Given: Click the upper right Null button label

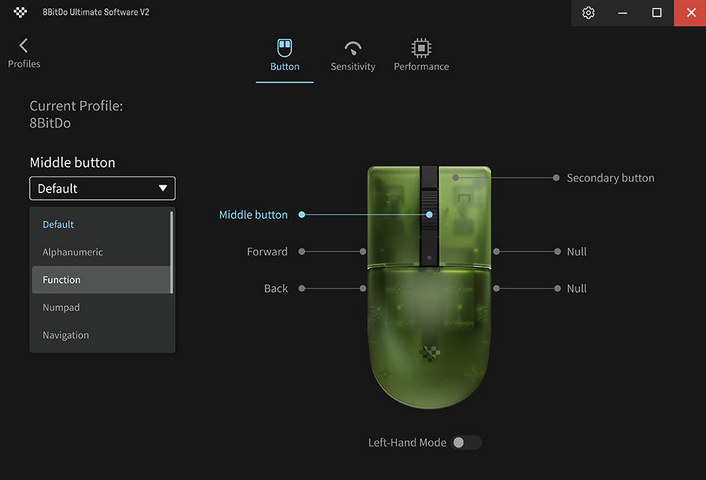Looking at the screenshot, I should [576, 252].
